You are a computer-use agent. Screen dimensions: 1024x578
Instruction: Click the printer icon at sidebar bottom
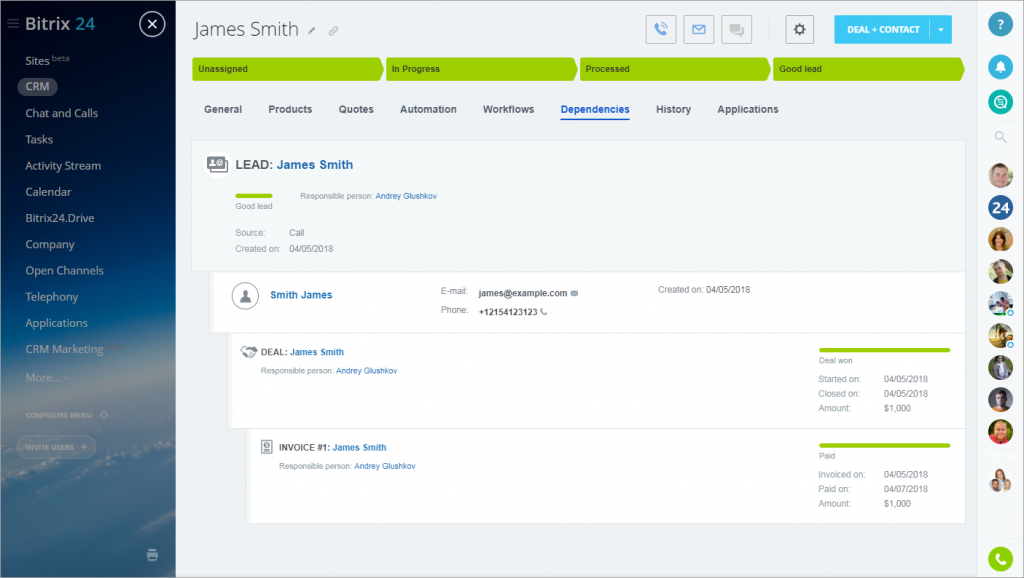152,555
